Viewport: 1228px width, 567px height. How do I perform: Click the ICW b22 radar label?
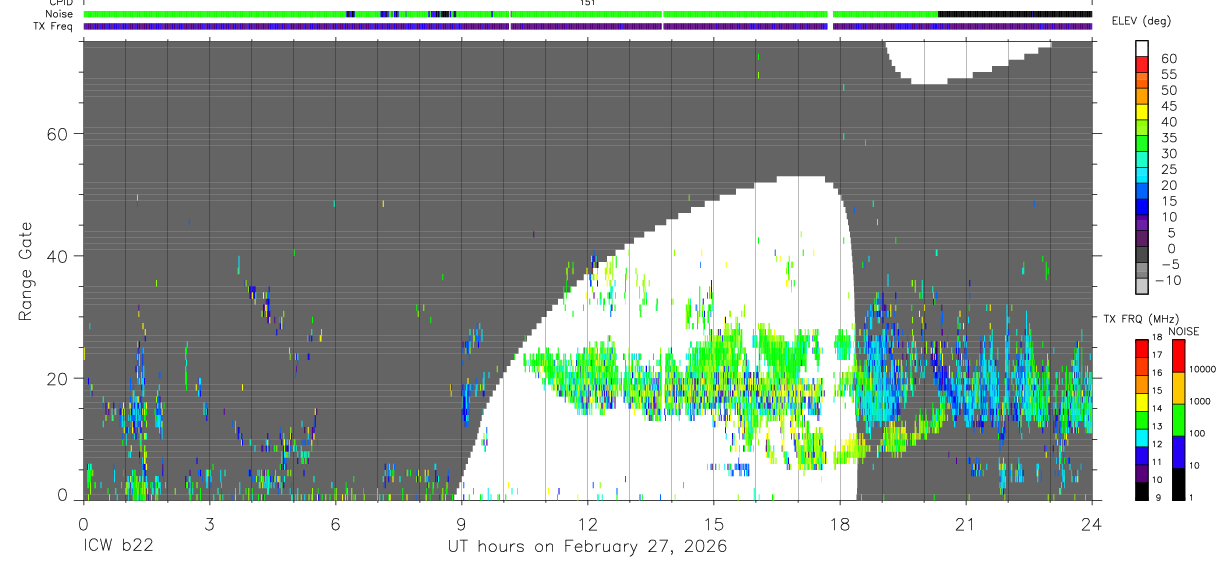(117, 547)
